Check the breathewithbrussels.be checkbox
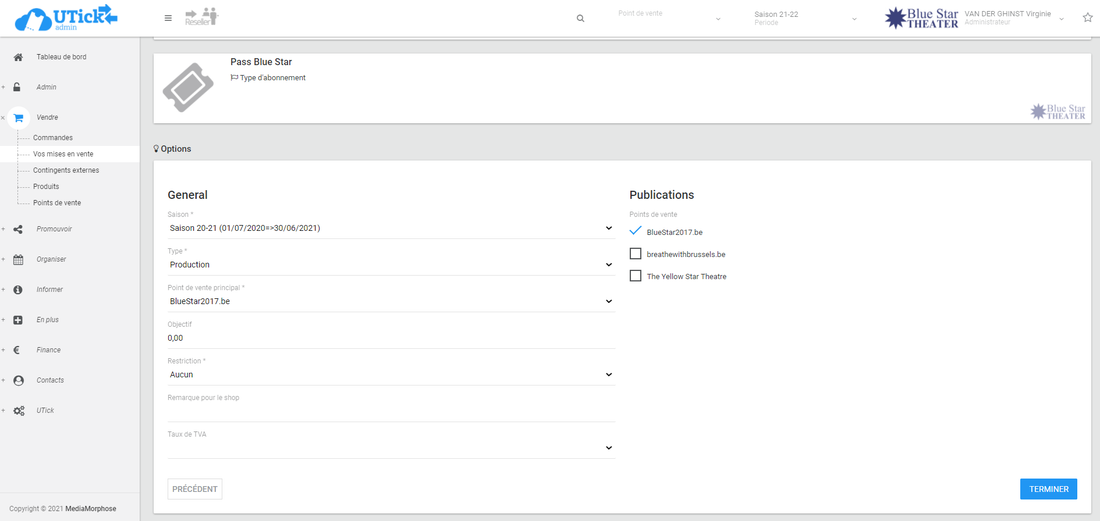1100x521 pixels. point(635,254)
